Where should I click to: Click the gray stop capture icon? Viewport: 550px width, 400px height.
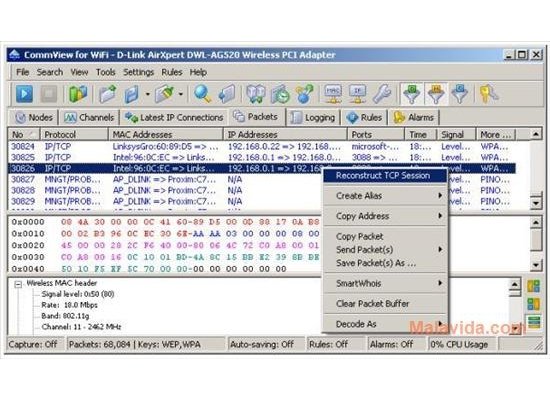[48, 94]
